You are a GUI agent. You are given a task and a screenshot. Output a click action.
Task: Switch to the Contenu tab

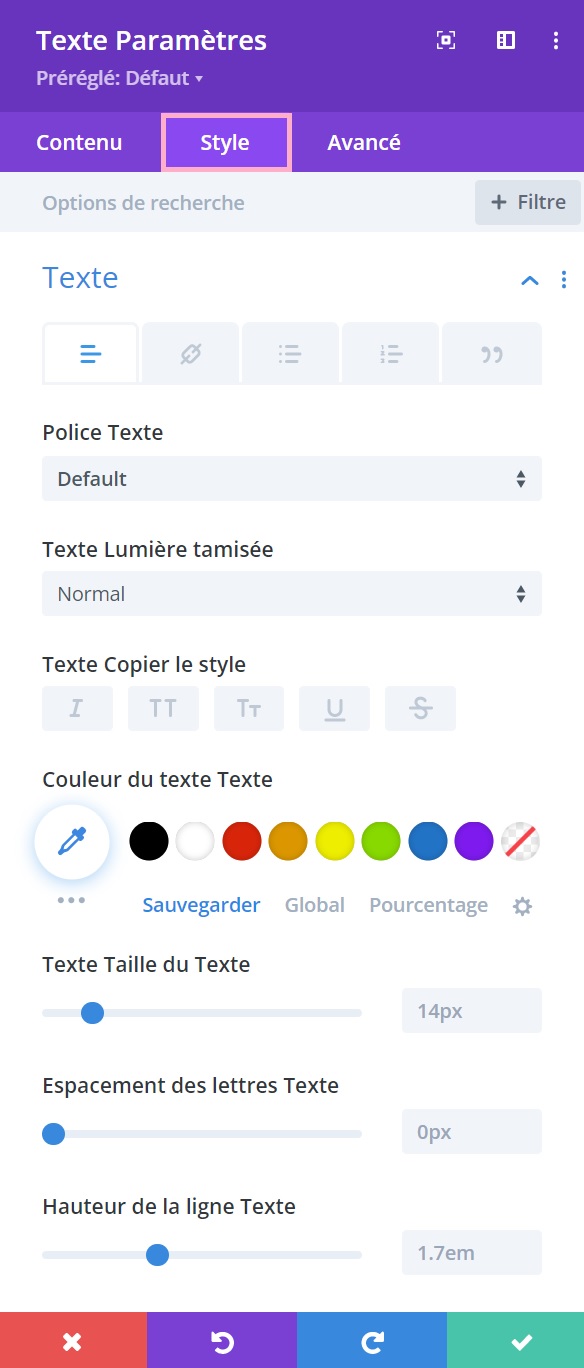79,142
